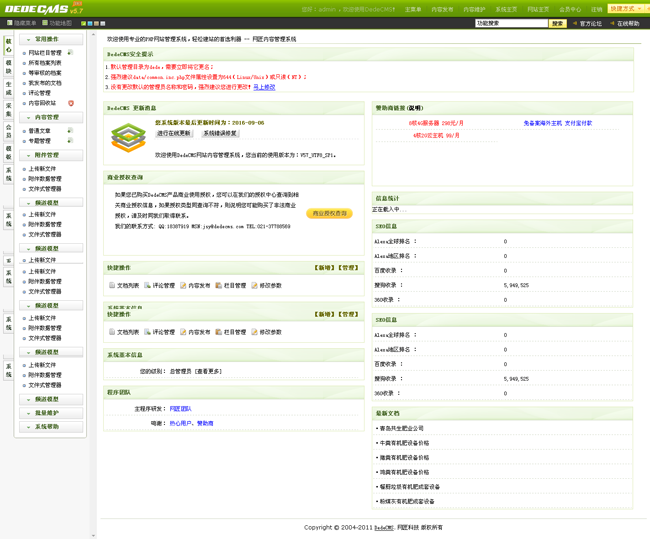Collapse the 附件管理 menu group
The width and height of the screenshot is (650, 539).
51,155
